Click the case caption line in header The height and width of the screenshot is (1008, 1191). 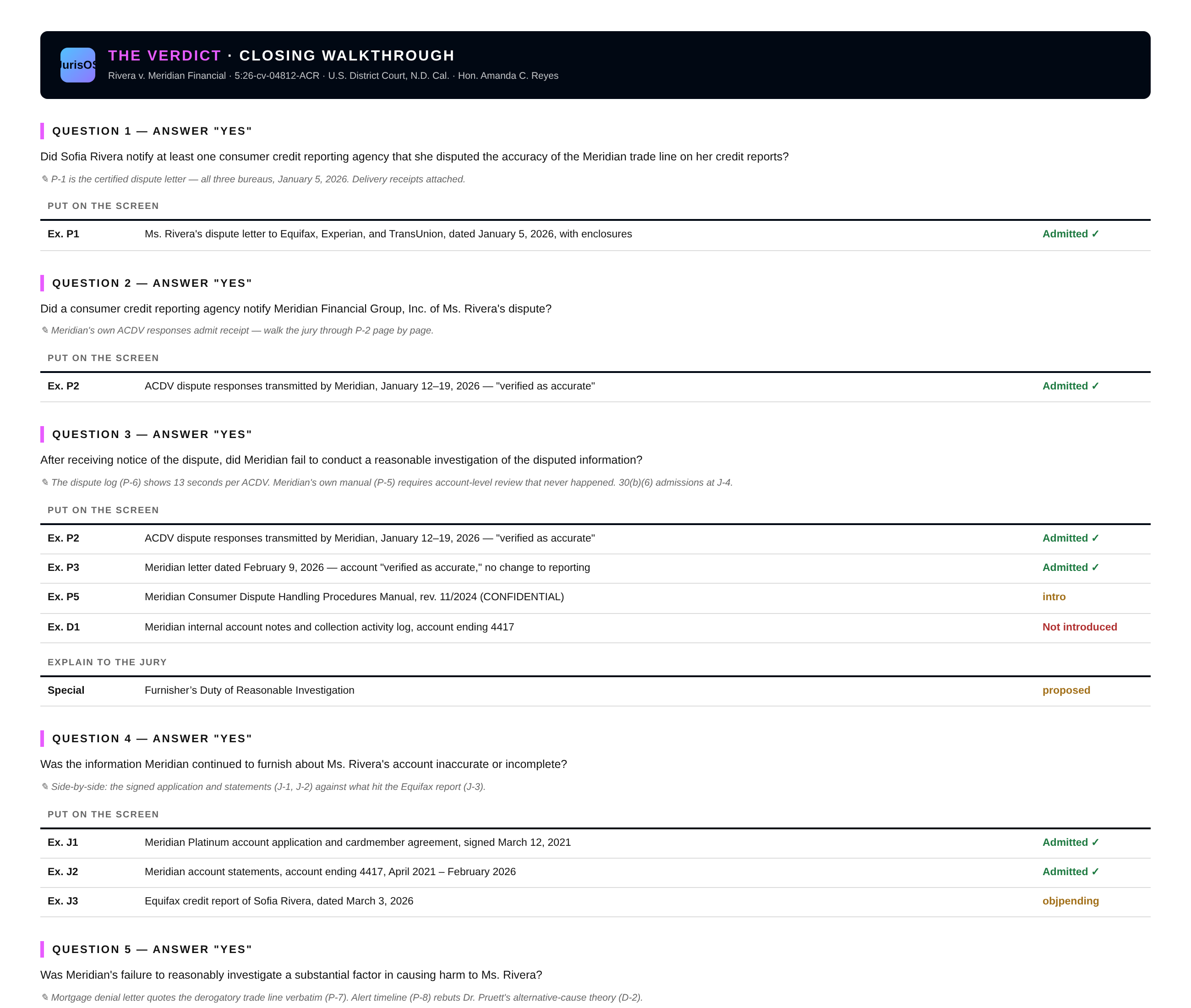[x=333, y=76]
